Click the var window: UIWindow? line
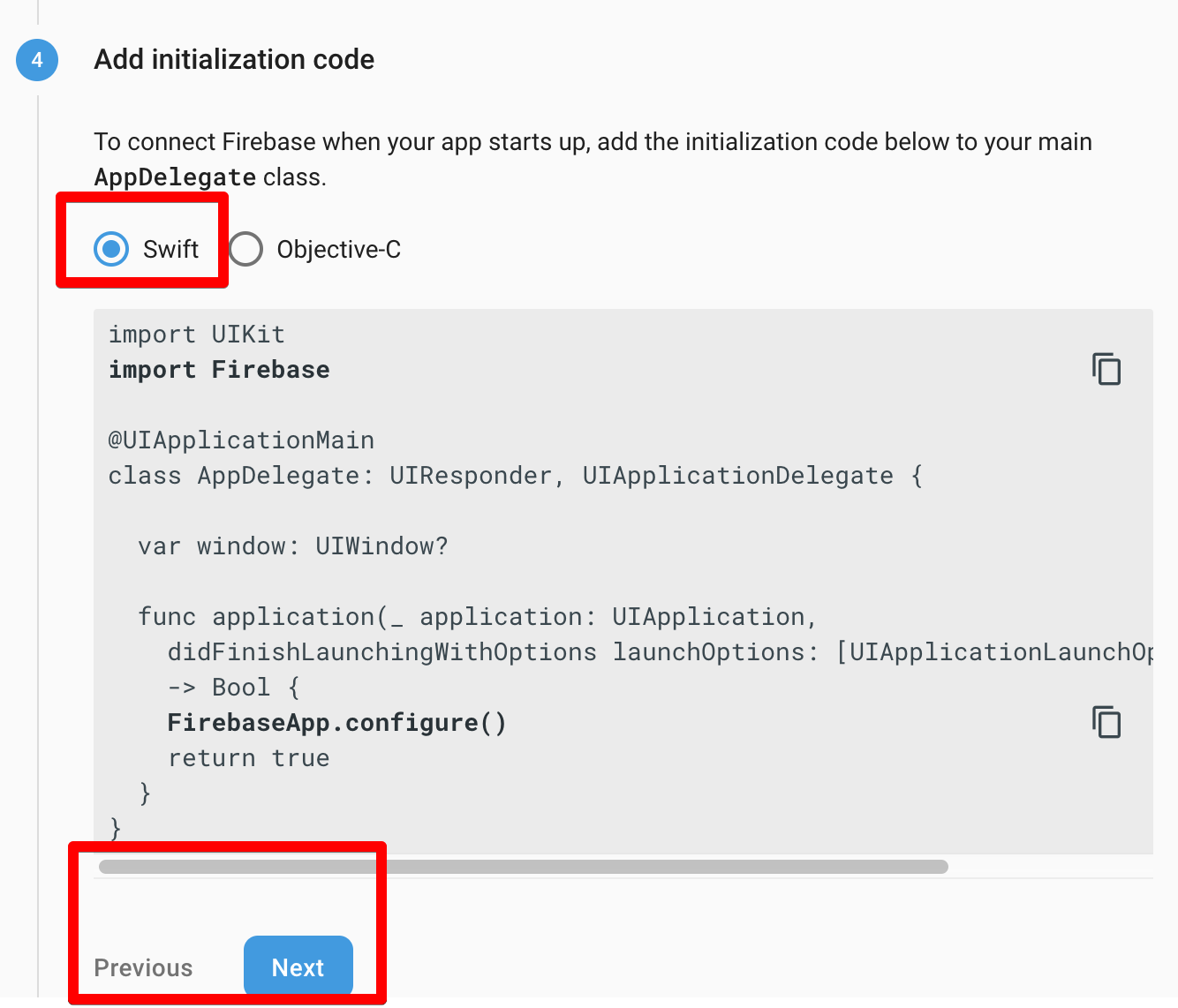1178x1008 pixels. pyautogui.click(x=293, y=546)
